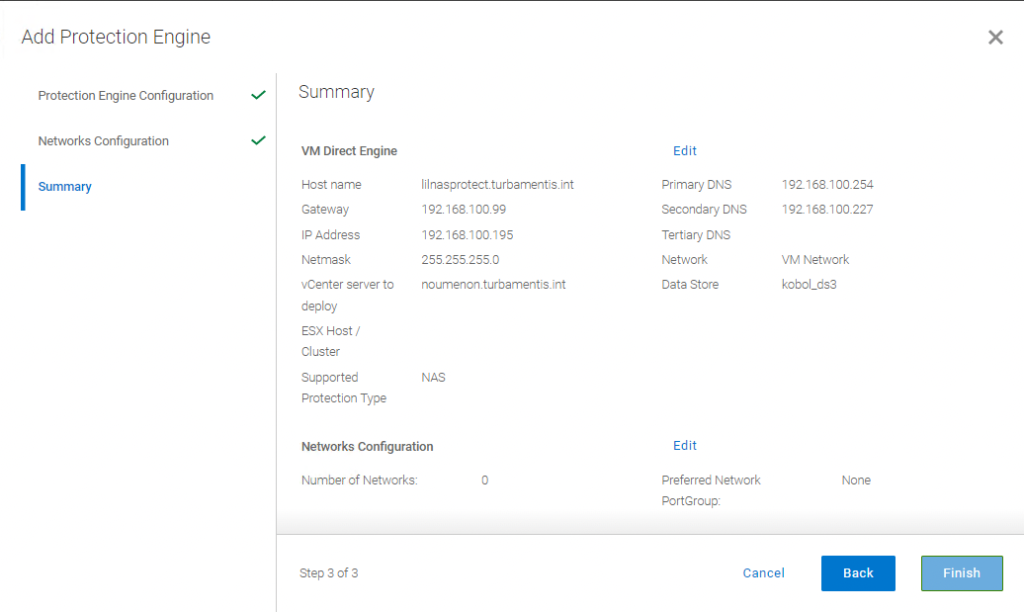Click the green checkmark beside Protection Engine Configuration
Viewport: 1024px width, 612px height.
259,95
